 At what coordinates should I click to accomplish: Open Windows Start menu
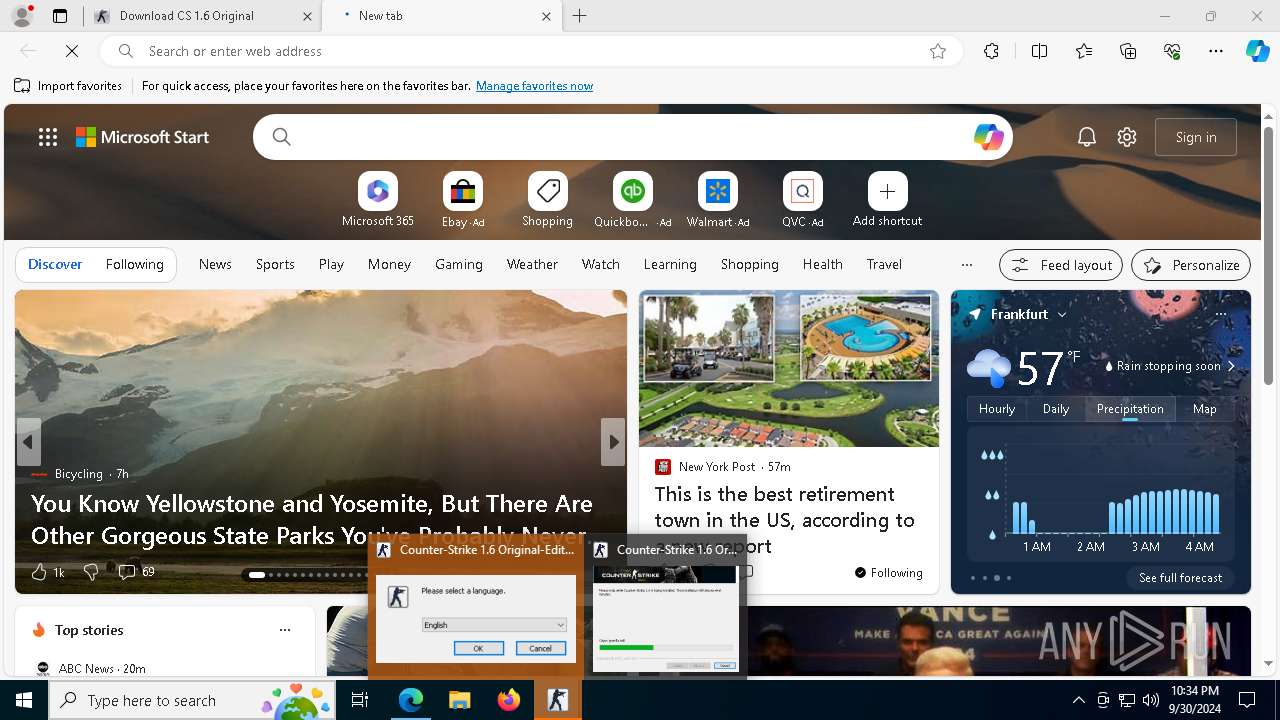coord(24,700)
